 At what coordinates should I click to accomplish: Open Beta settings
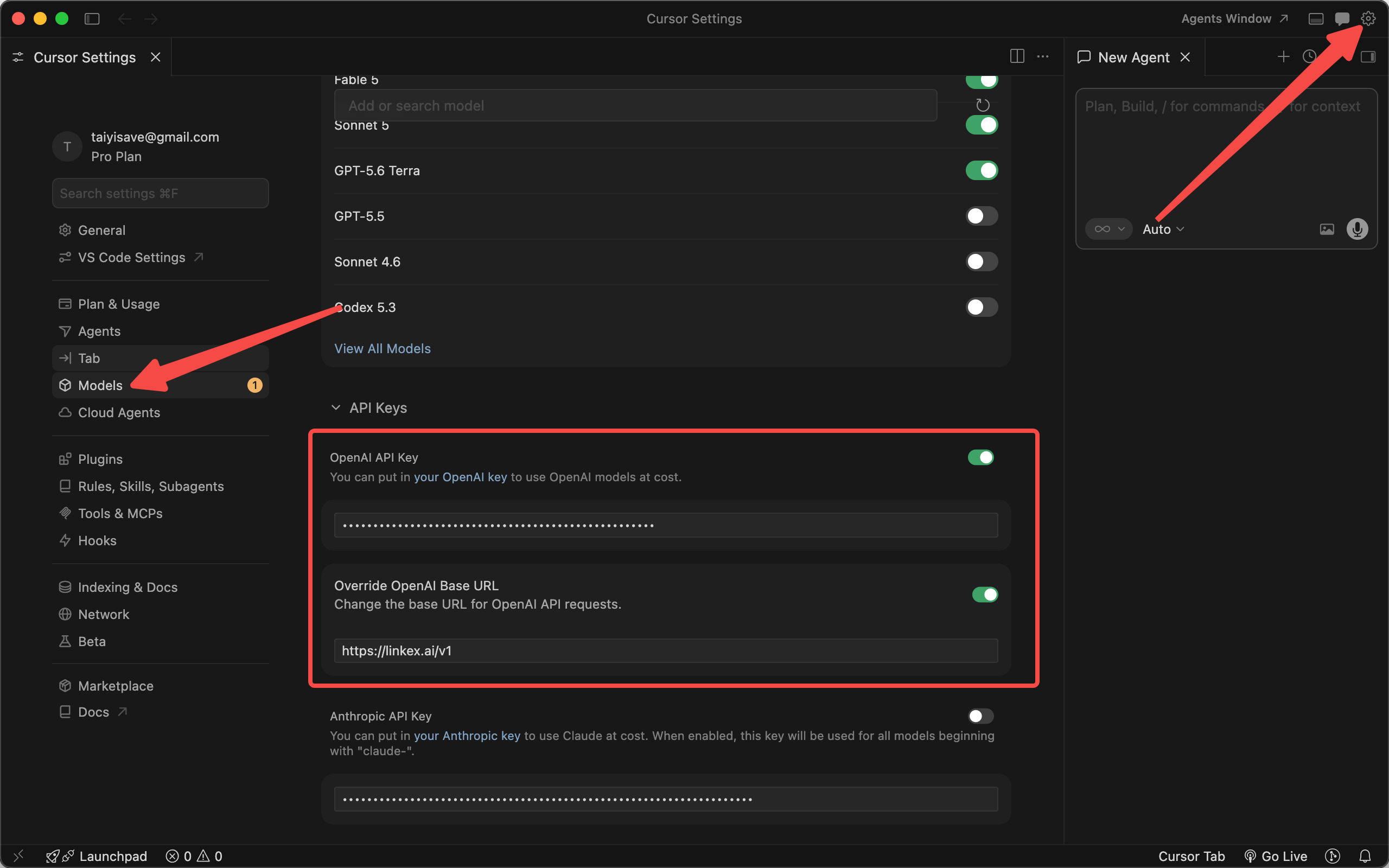tap(160, 641)
